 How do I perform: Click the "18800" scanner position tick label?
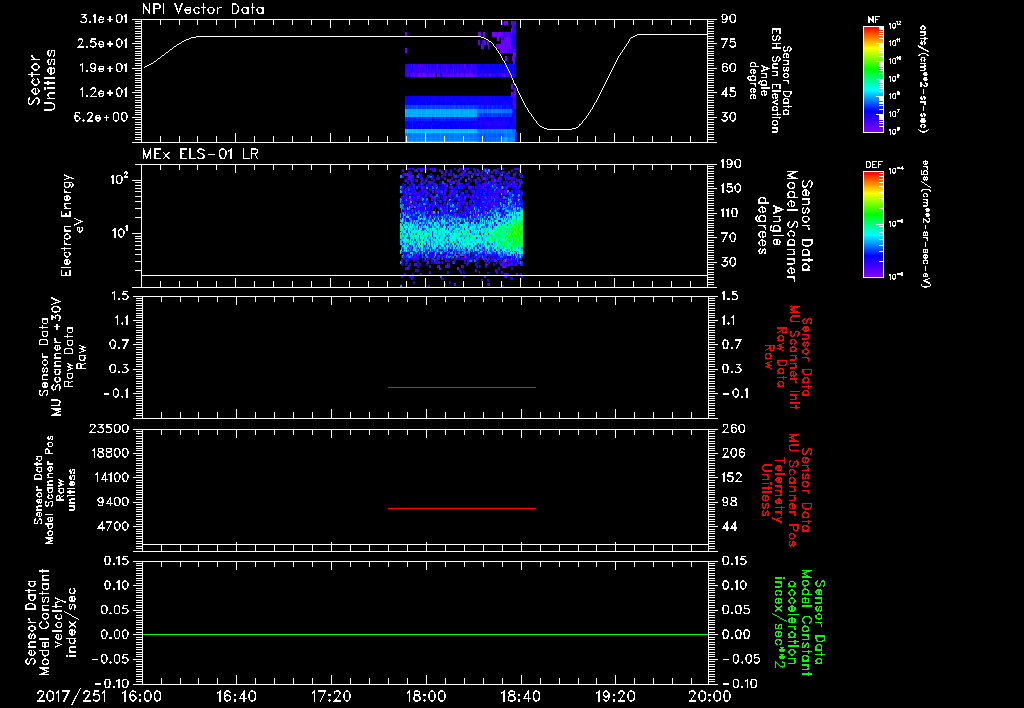(x=108, y=453)
